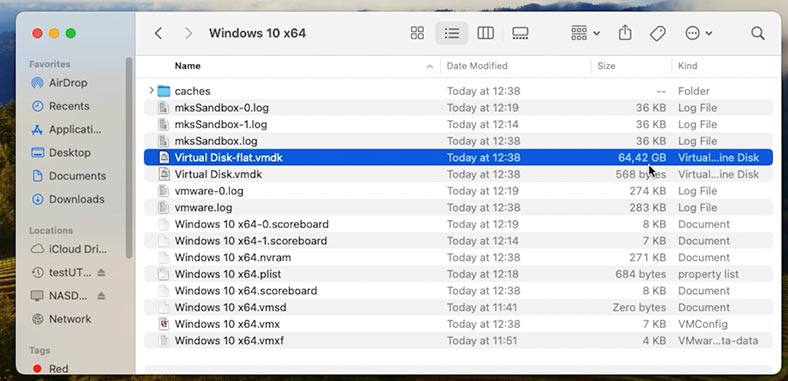The width and height of the screenshot is (788, 381).
Task: Open the Share button
Action: click(x=625, y=33)
